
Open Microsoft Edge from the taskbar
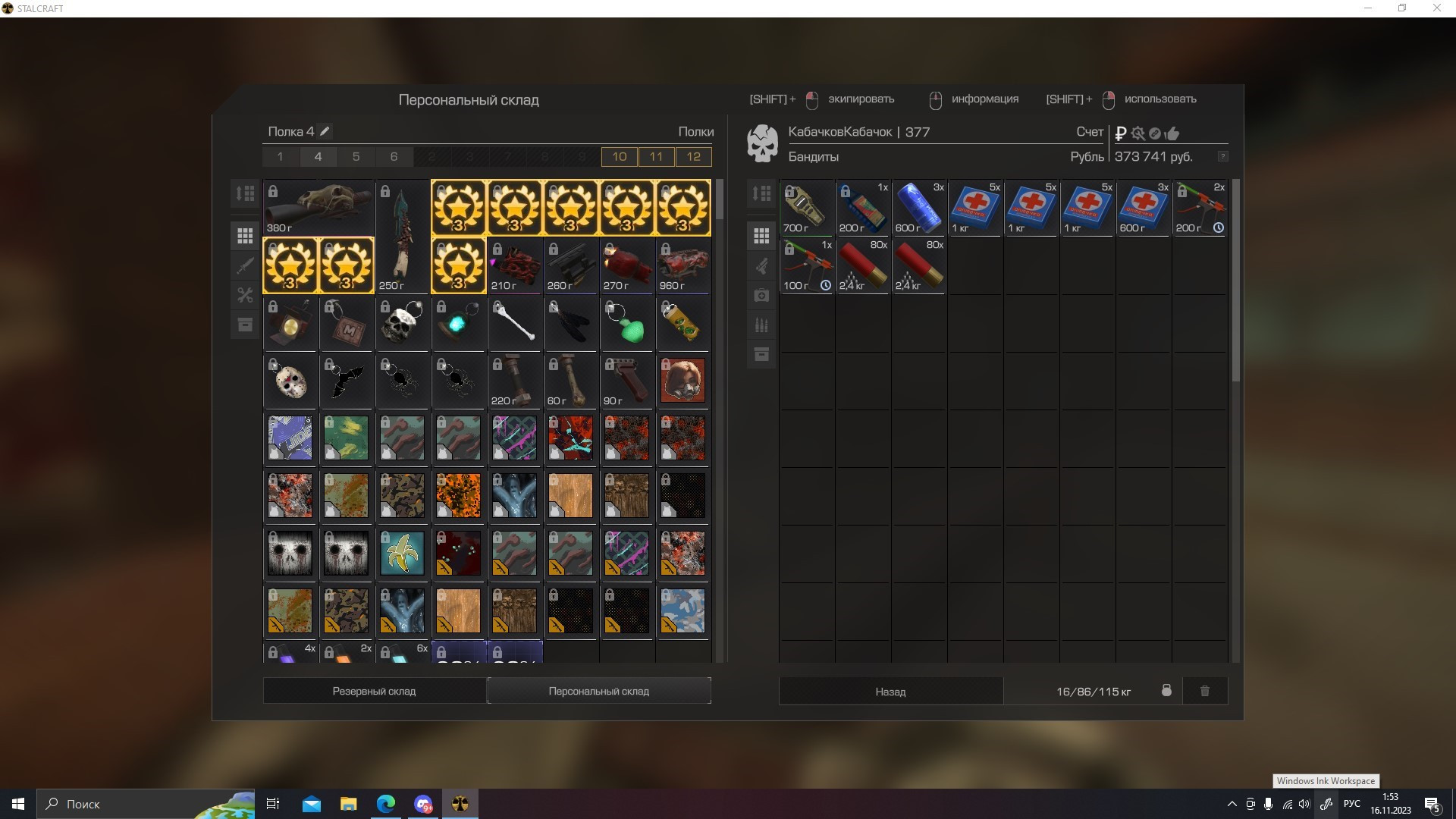tap(386, 804)
